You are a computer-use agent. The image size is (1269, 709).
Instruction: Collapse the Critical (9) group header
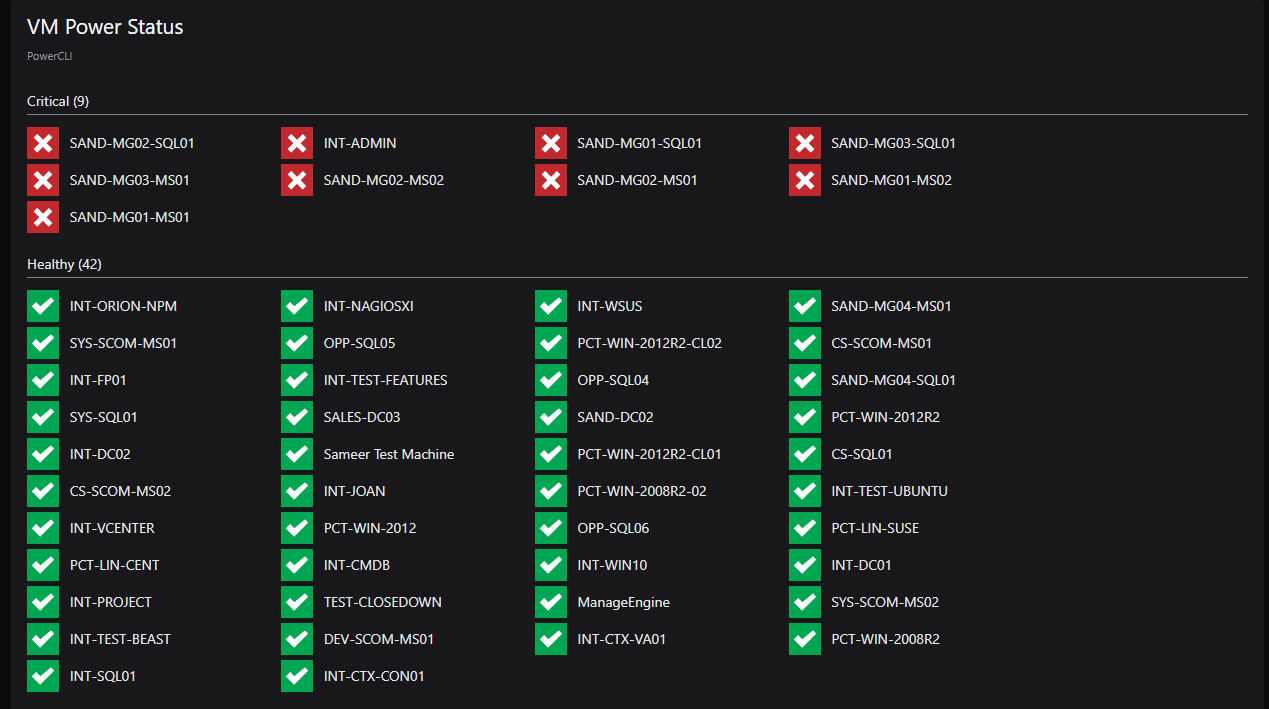(58, 101)
